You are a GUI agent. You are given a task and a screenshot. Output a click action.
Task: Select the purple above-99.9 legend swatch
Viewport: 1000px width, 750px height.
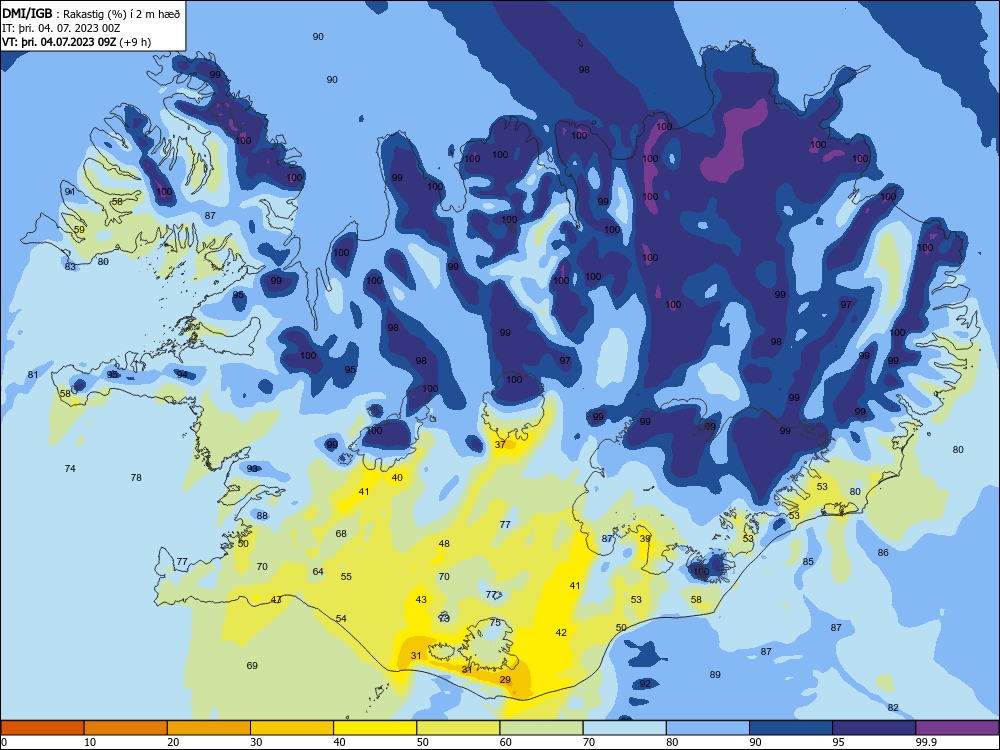click(x=957, y=728)
